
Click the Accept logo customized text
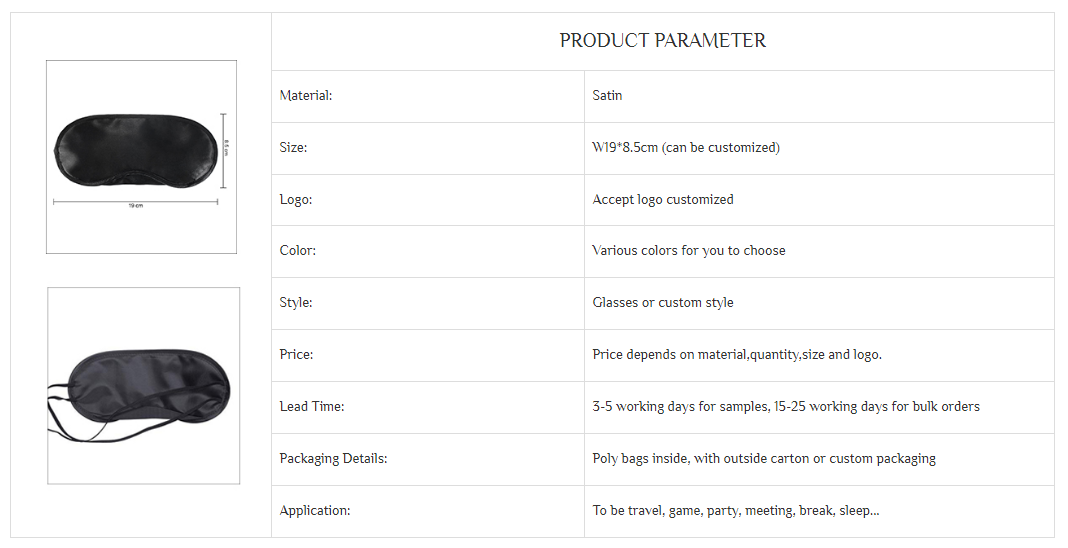[662, 200]
